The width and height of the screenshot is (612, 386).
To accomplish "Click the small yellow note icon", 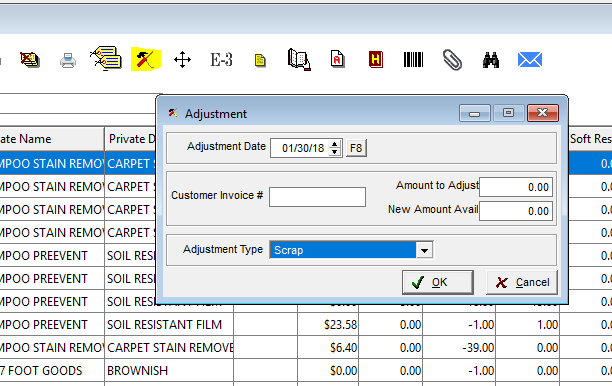I will [260, 60].
